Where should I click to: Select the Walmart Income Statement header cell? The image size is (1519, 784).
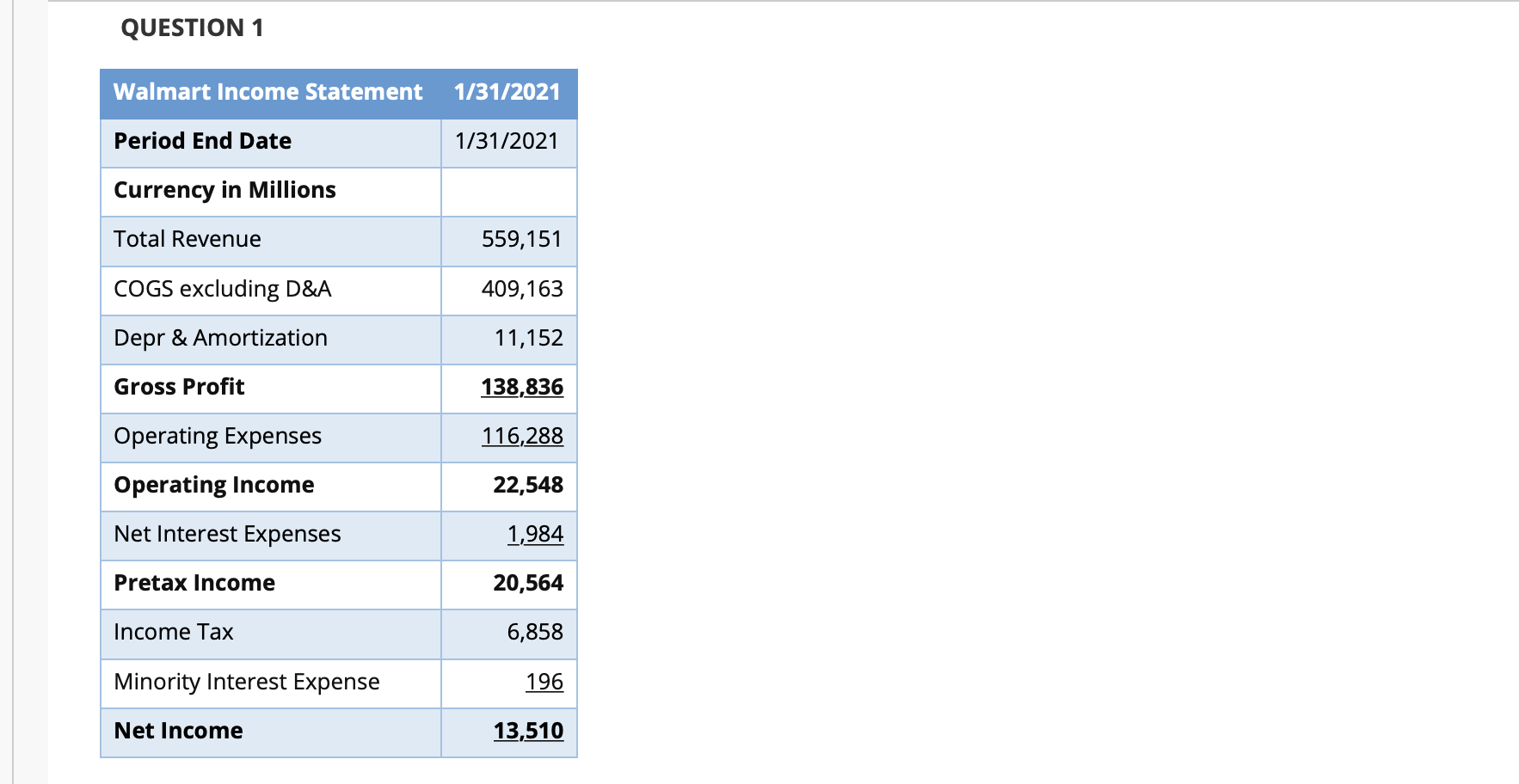pos(268,92)
